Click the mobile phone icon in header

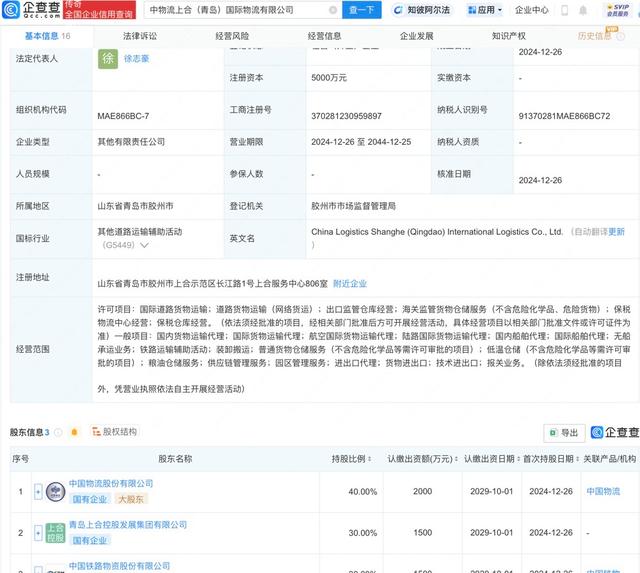coord(565,10)
